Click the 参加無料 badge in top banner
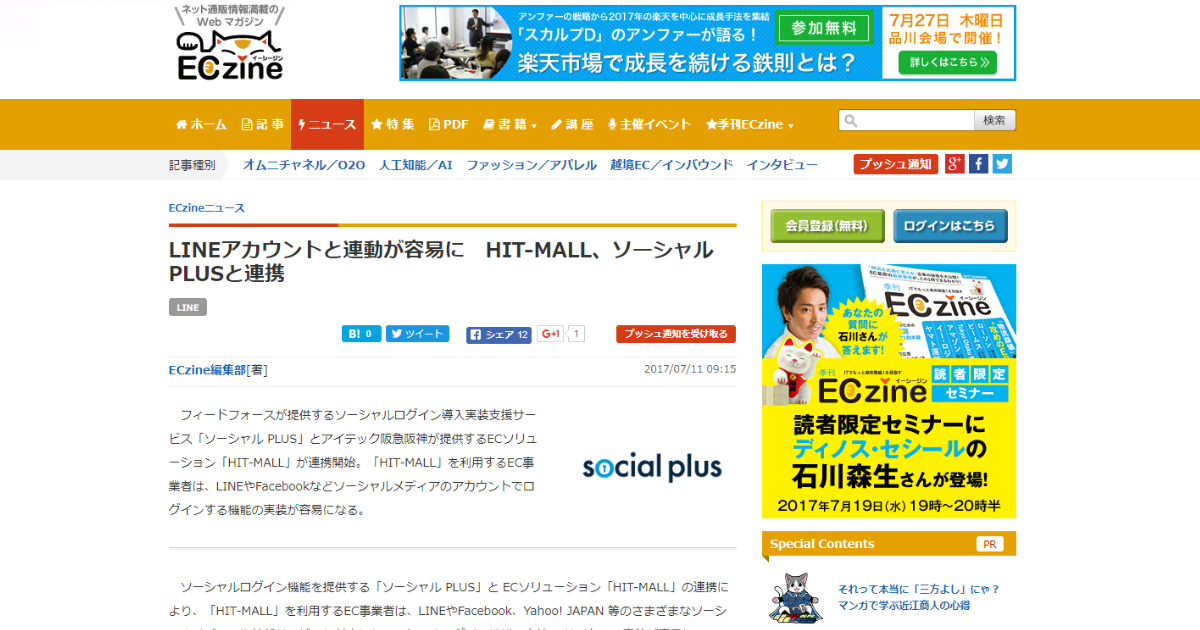Image resolution: width=1200 pixels, height=630 pixels. (825, 28)
